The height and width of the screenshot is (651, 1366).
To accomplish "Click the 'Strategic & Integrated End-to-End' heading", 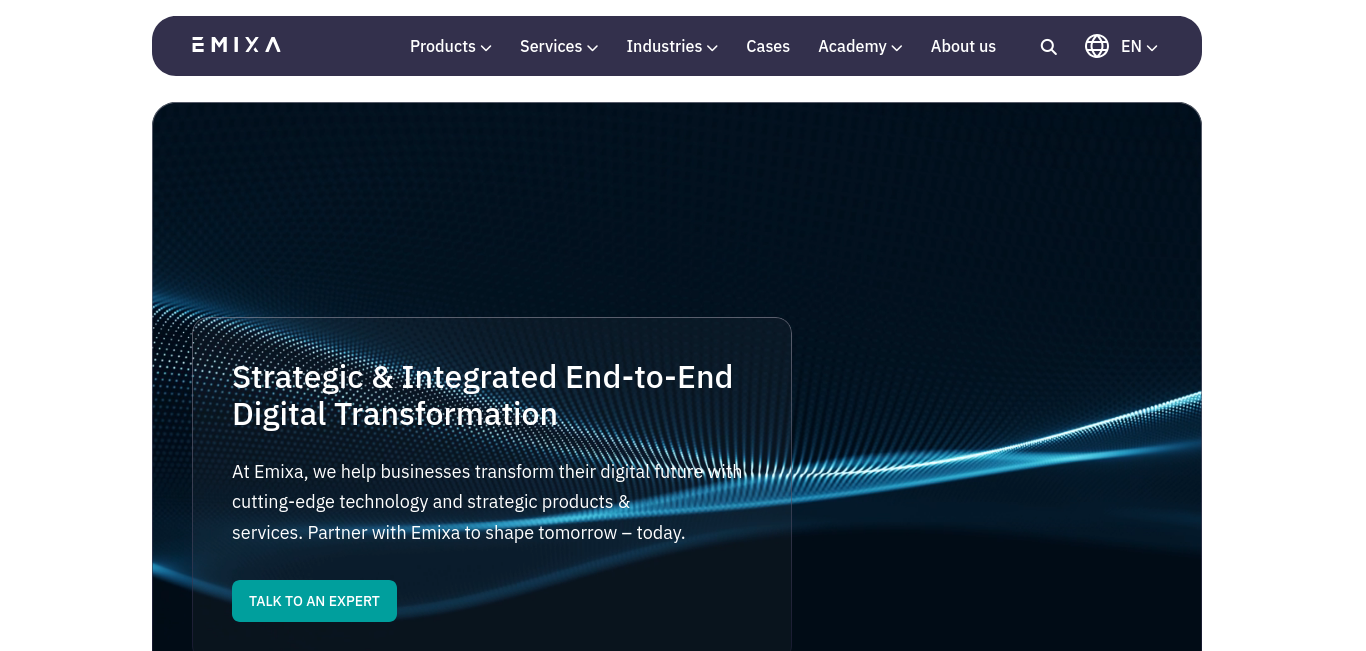I will [483, 395].
